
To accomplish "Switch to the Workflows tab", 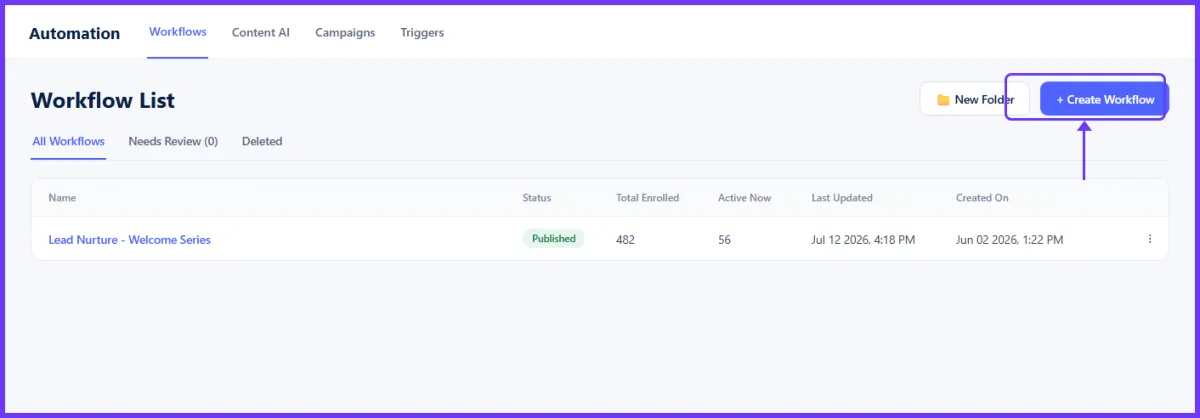I will [x=178, y=32].
